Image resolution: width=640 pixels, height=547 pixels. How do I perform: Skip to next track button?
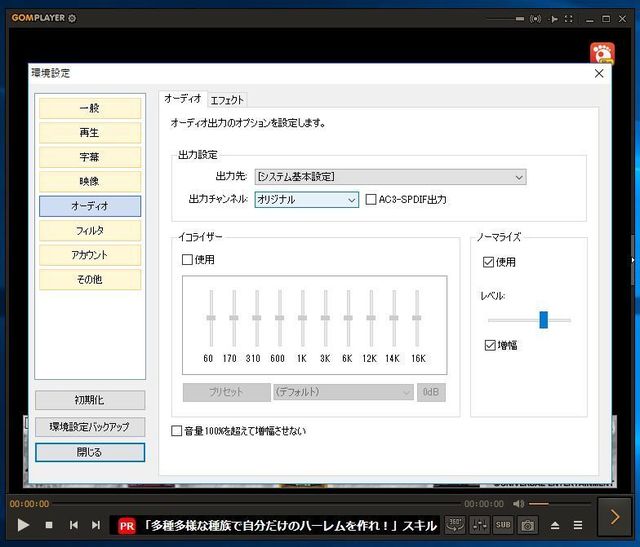coord(96,525)
